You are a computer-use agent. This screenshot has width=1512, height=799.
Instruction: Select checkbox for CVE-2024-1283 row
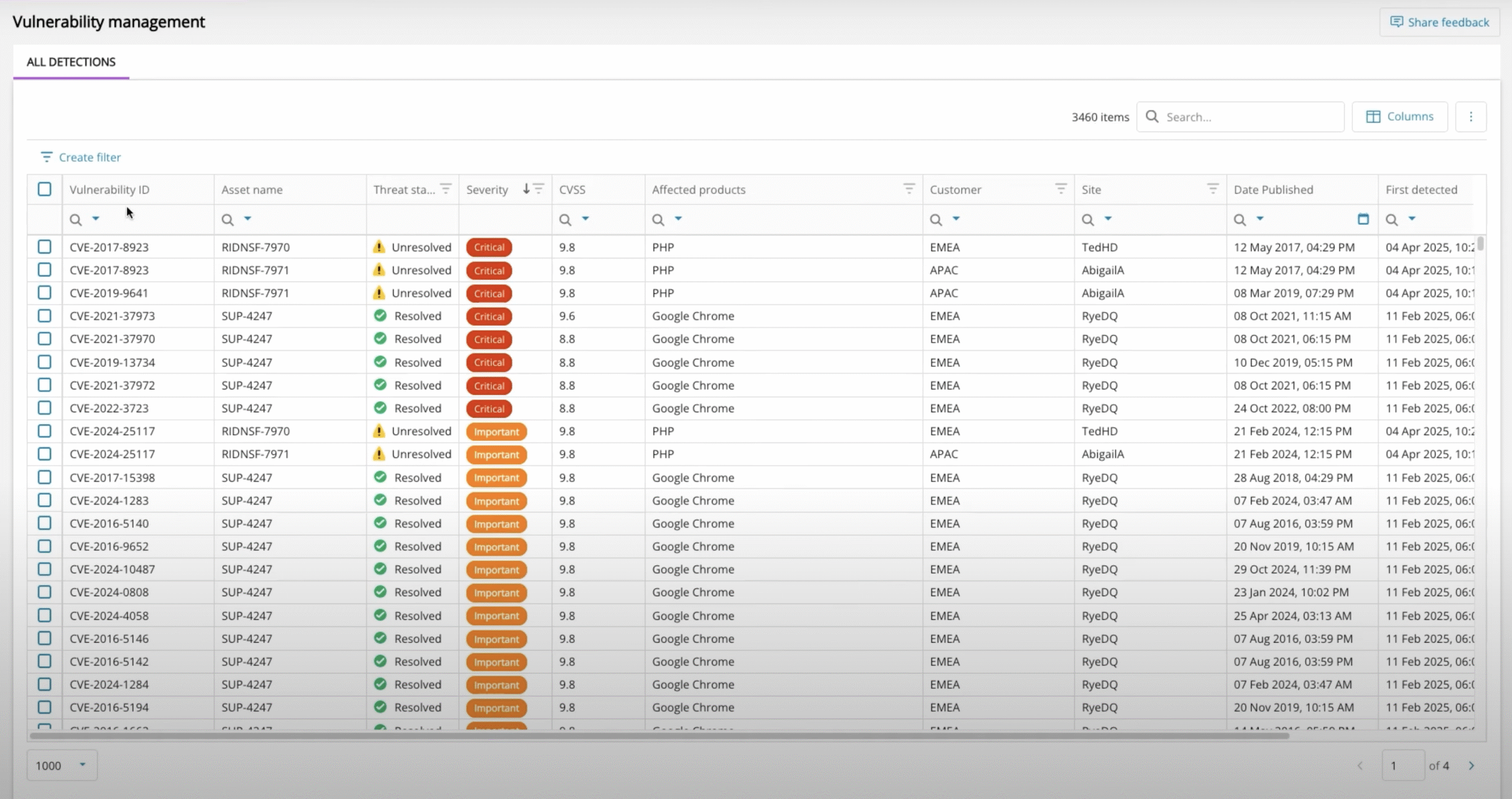pyautogui.click(x=44, y=500)
